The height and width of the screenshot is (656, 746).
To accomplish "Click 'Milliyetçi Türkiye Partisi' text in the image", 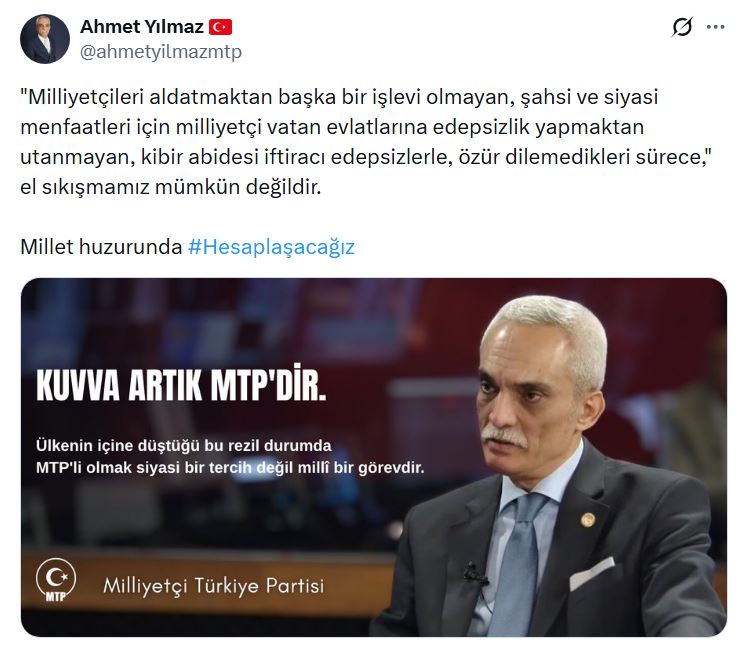I will click(214, 585).
